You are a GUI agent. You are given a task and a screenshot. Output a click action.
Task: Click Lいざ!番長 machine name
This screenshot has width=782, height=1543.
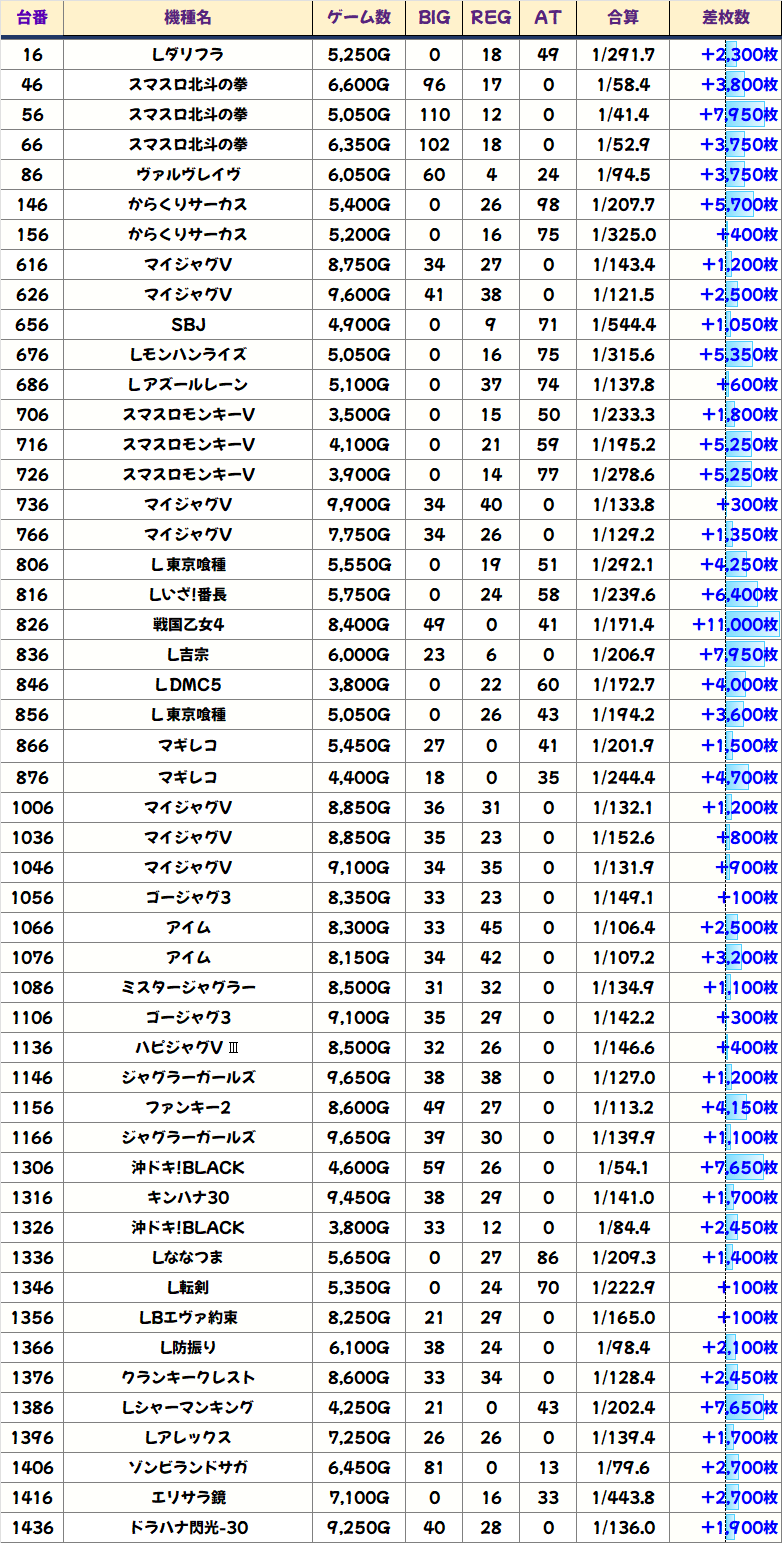188,595
